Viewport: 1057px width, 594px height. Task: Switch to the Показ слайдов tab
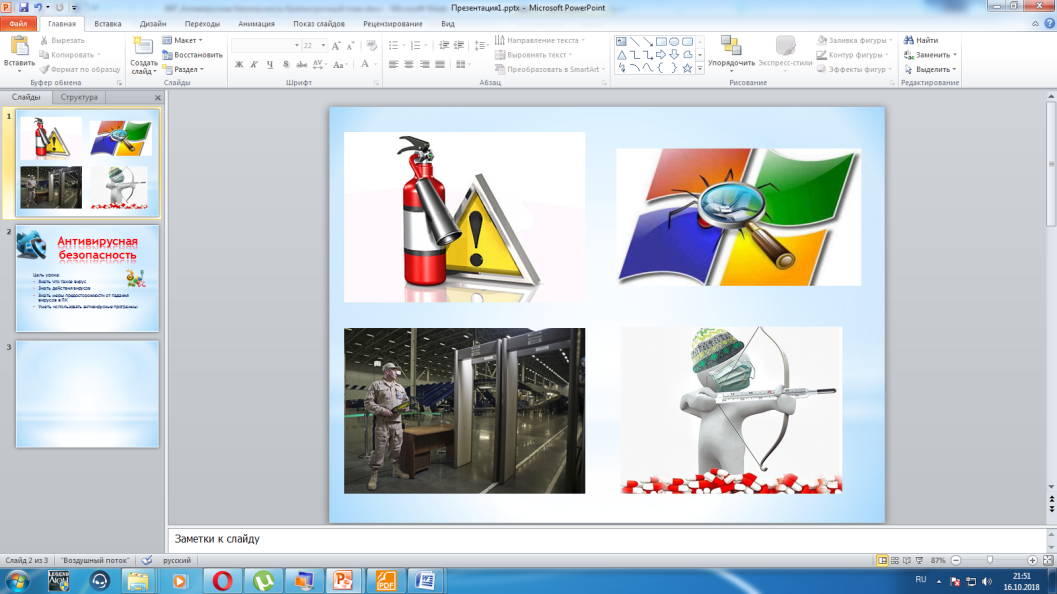click(319, 24)
